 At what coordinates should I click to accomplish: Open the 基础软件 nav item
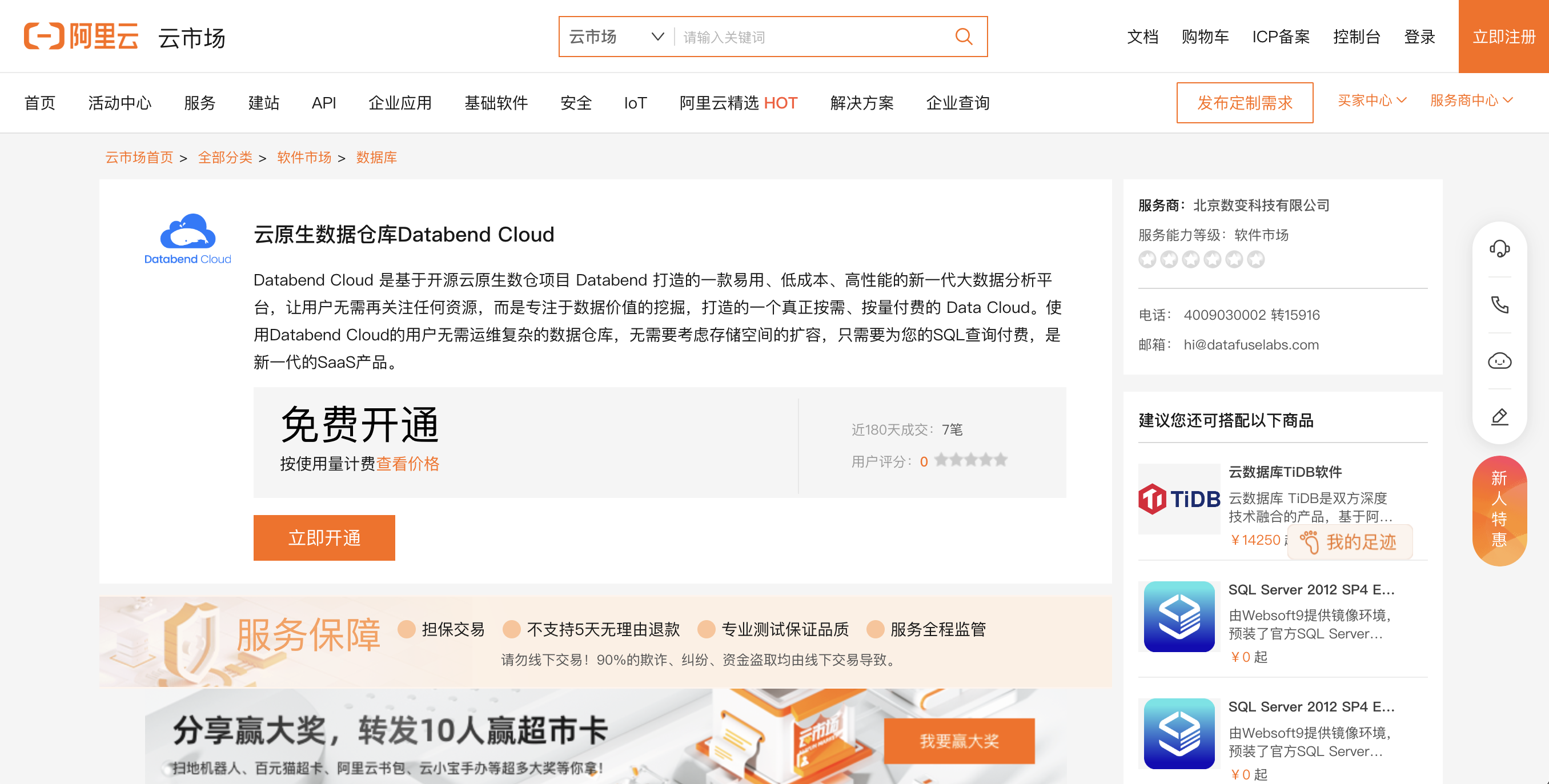496,103
